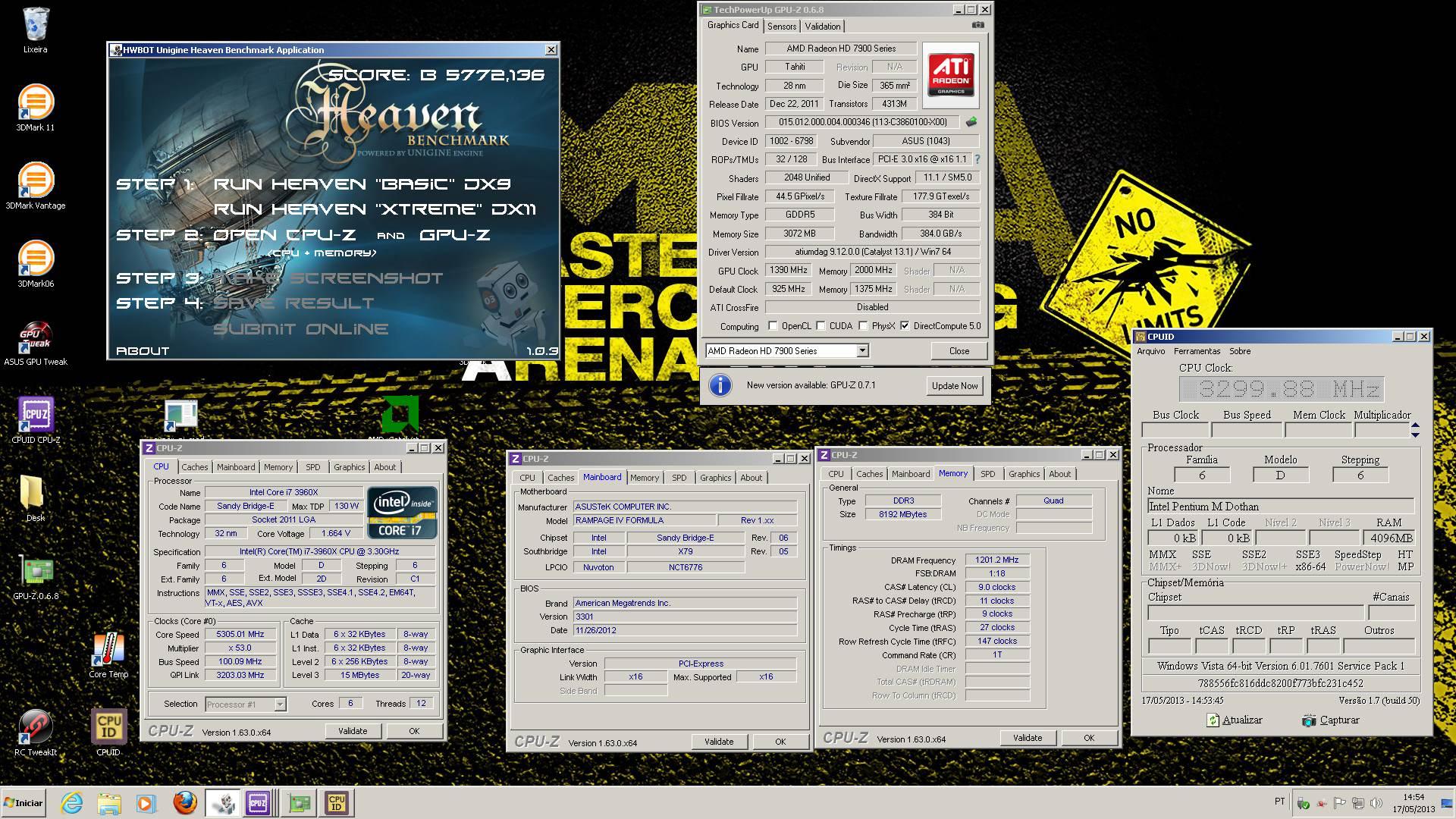Click Capturar camera icon in CPUID
Screen dimensions: 1456x819
click(1309, 720)
